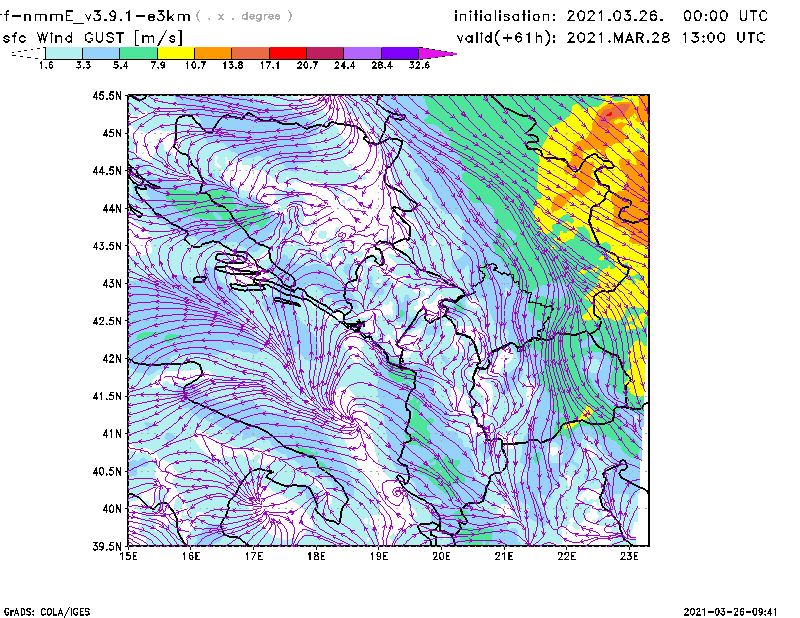
Task: Click the initialisation date 2021.03.26.
Action: 615,16
